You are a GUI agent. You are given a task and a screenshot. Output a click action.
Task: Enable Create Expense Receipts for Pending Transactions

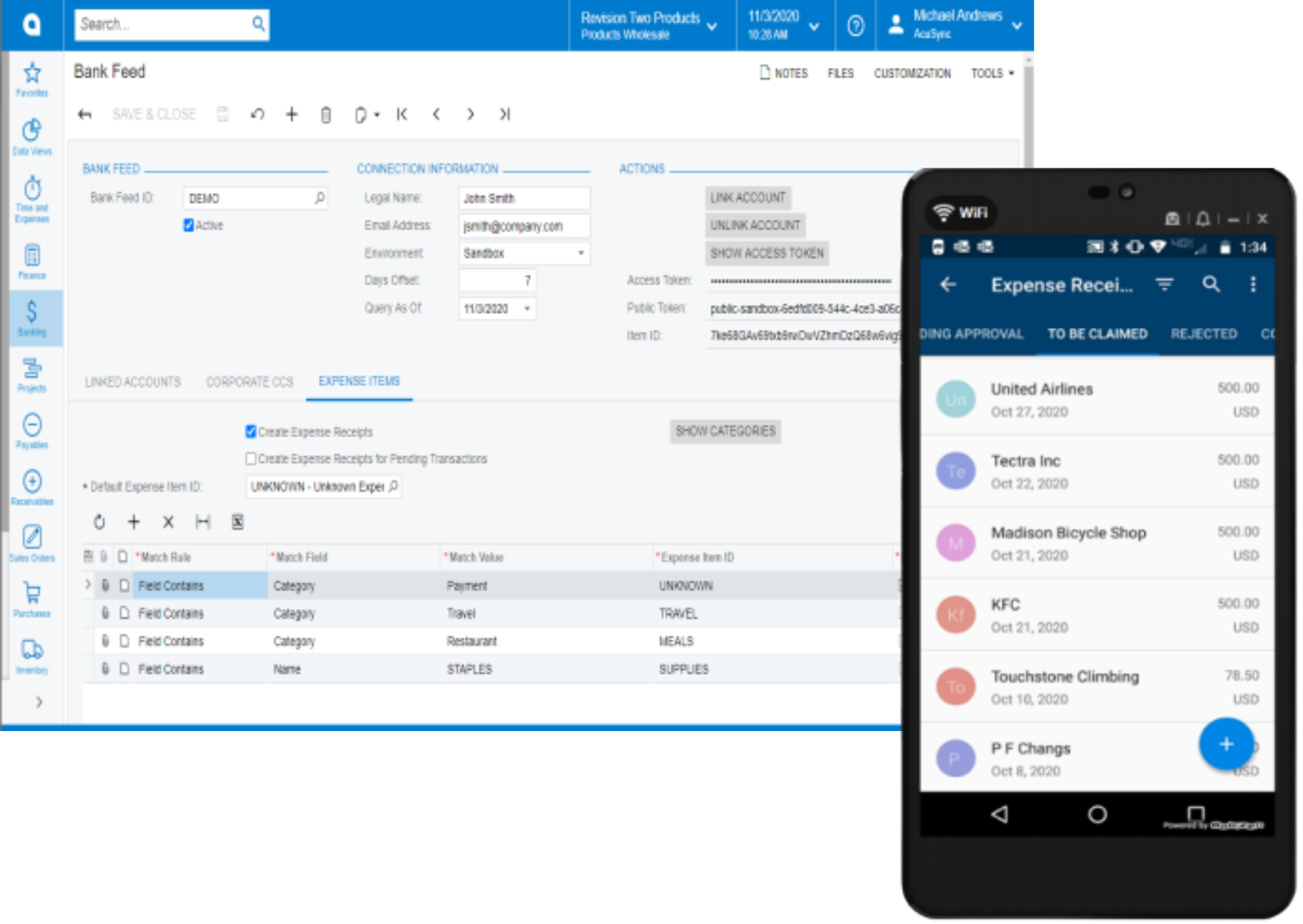tap(251, 459)
